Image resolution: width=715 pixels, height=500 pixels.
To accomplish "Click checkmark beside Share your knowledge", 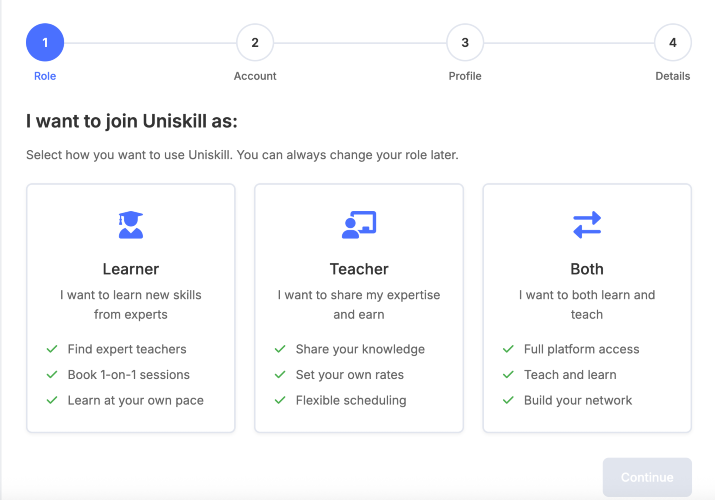I will click(280, 349).
